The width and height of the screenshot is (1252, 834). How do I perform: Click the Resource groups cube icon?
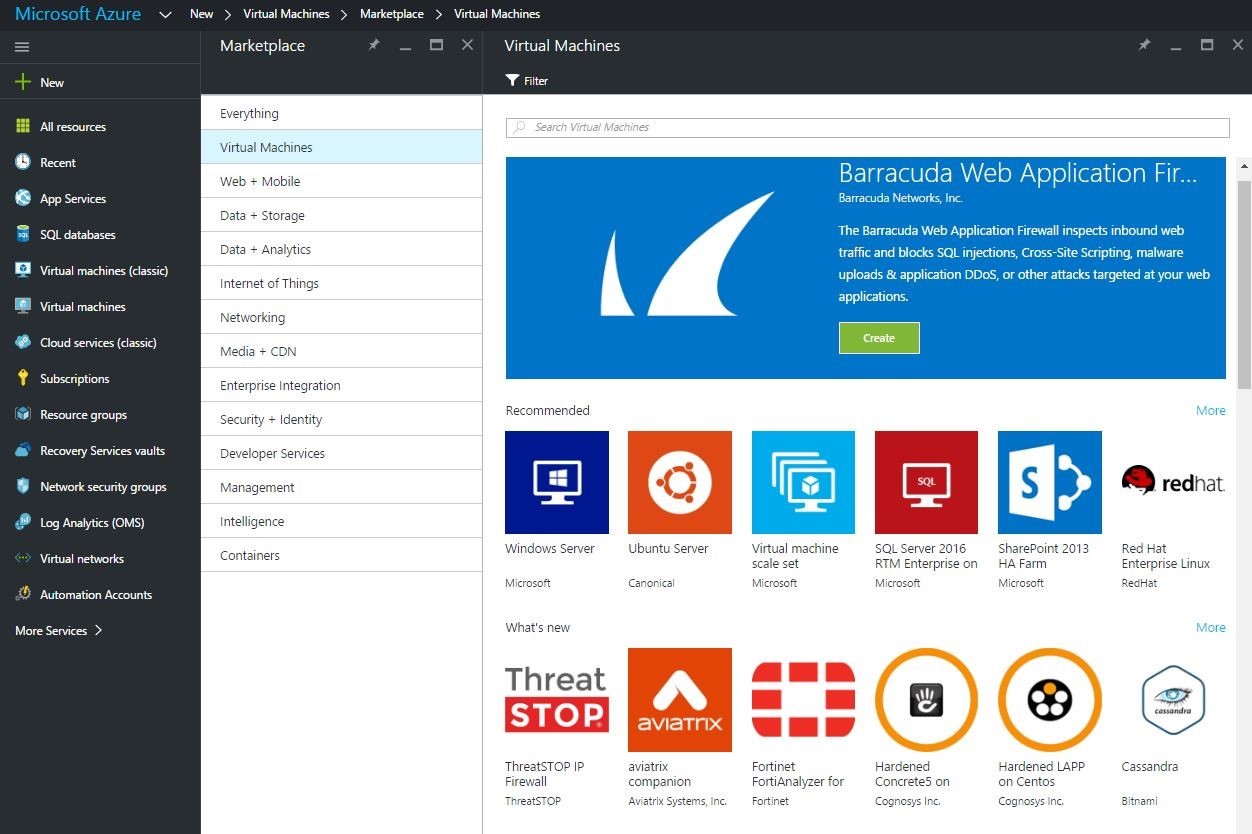(23, 414)
